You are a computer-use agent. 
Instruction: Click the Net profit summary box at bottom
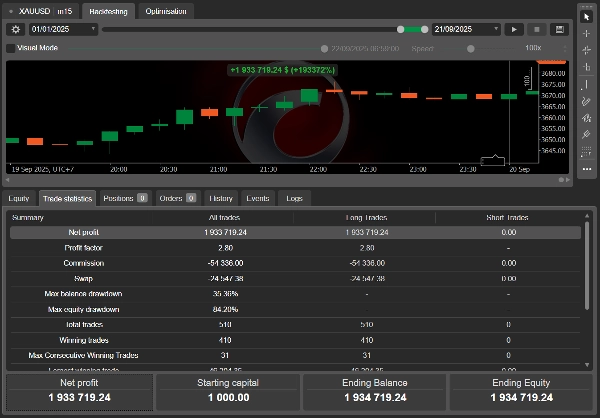pos(79,392)
